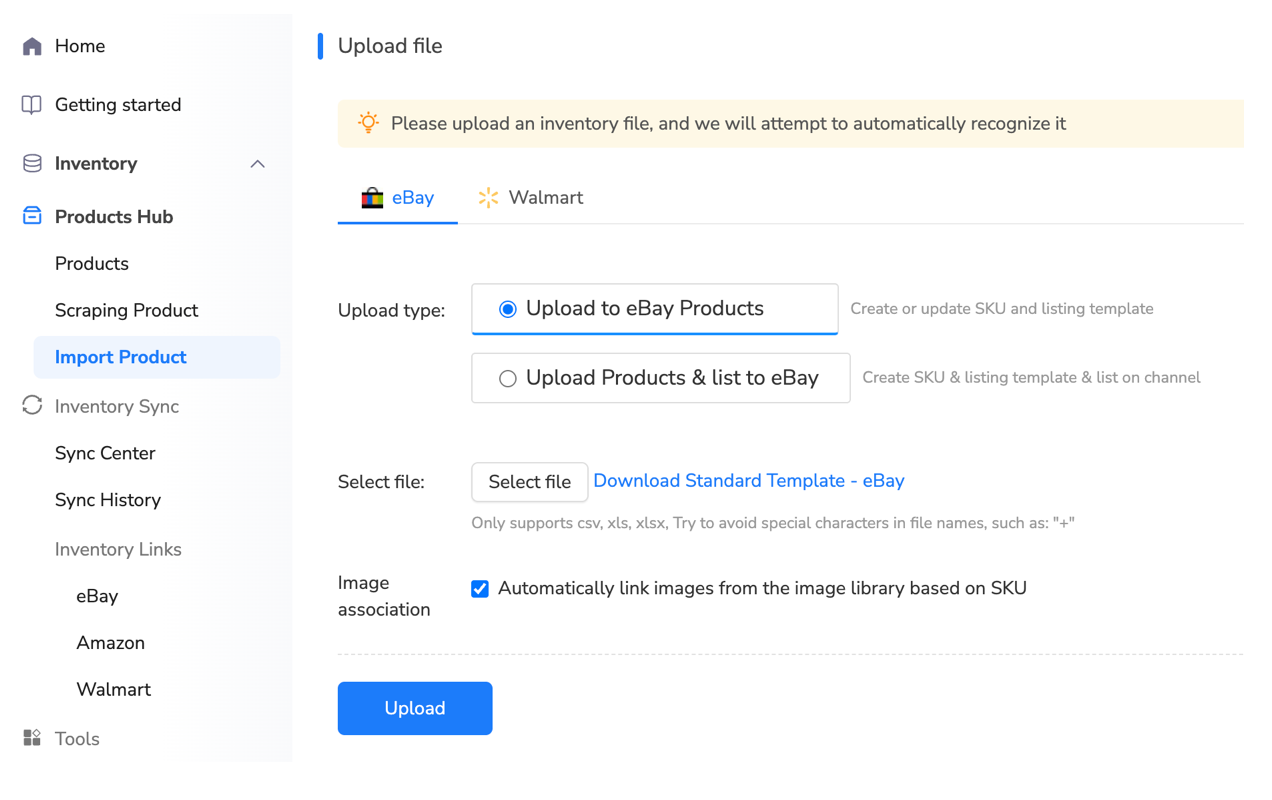This screenshot has width=1272, height=800.
Task: Click the eBay shopping bag icon
Action: (372, 197)
